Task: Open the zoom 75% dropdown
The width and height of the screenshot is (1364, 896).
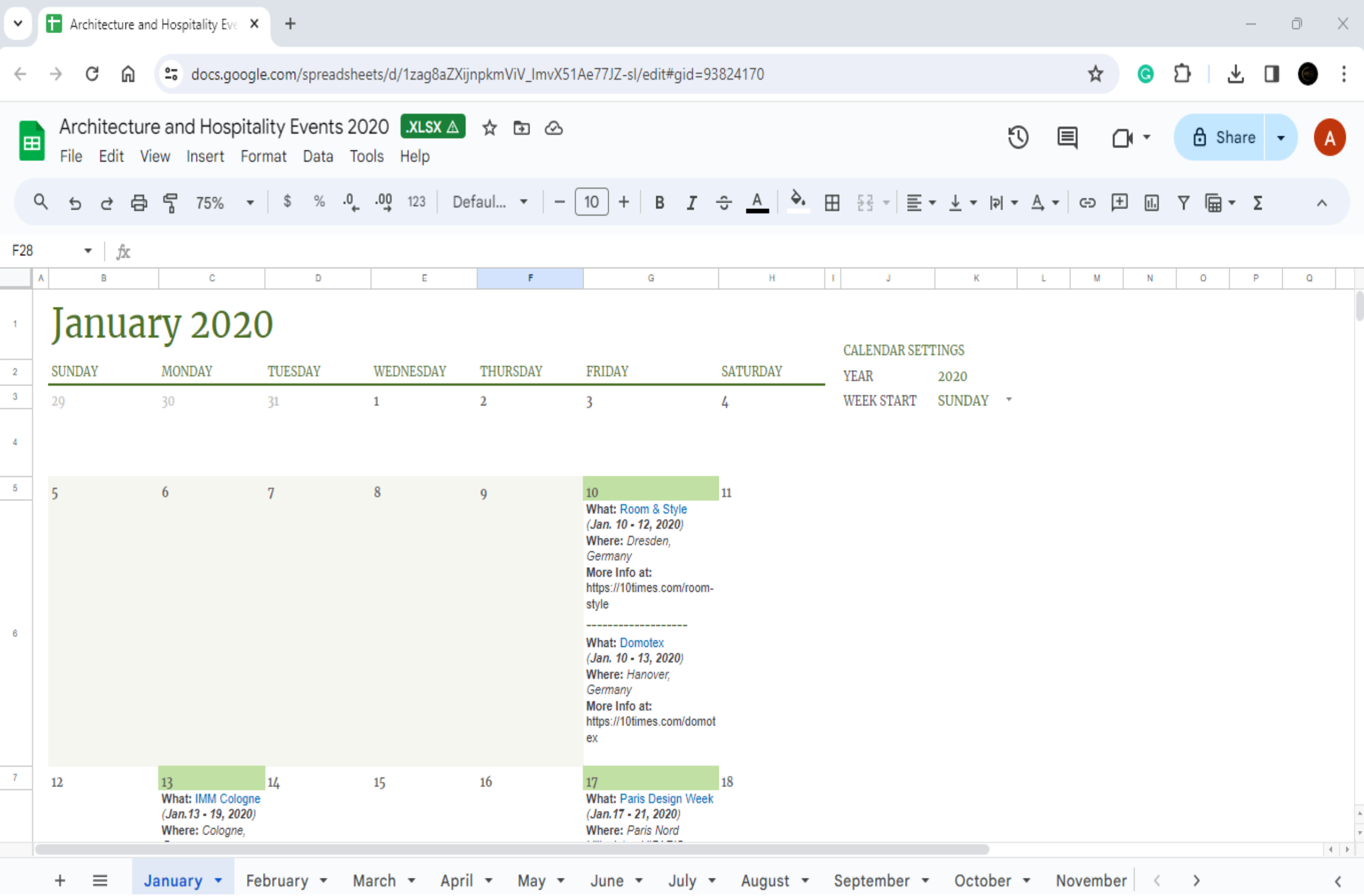Action: [x=224, y=203]
